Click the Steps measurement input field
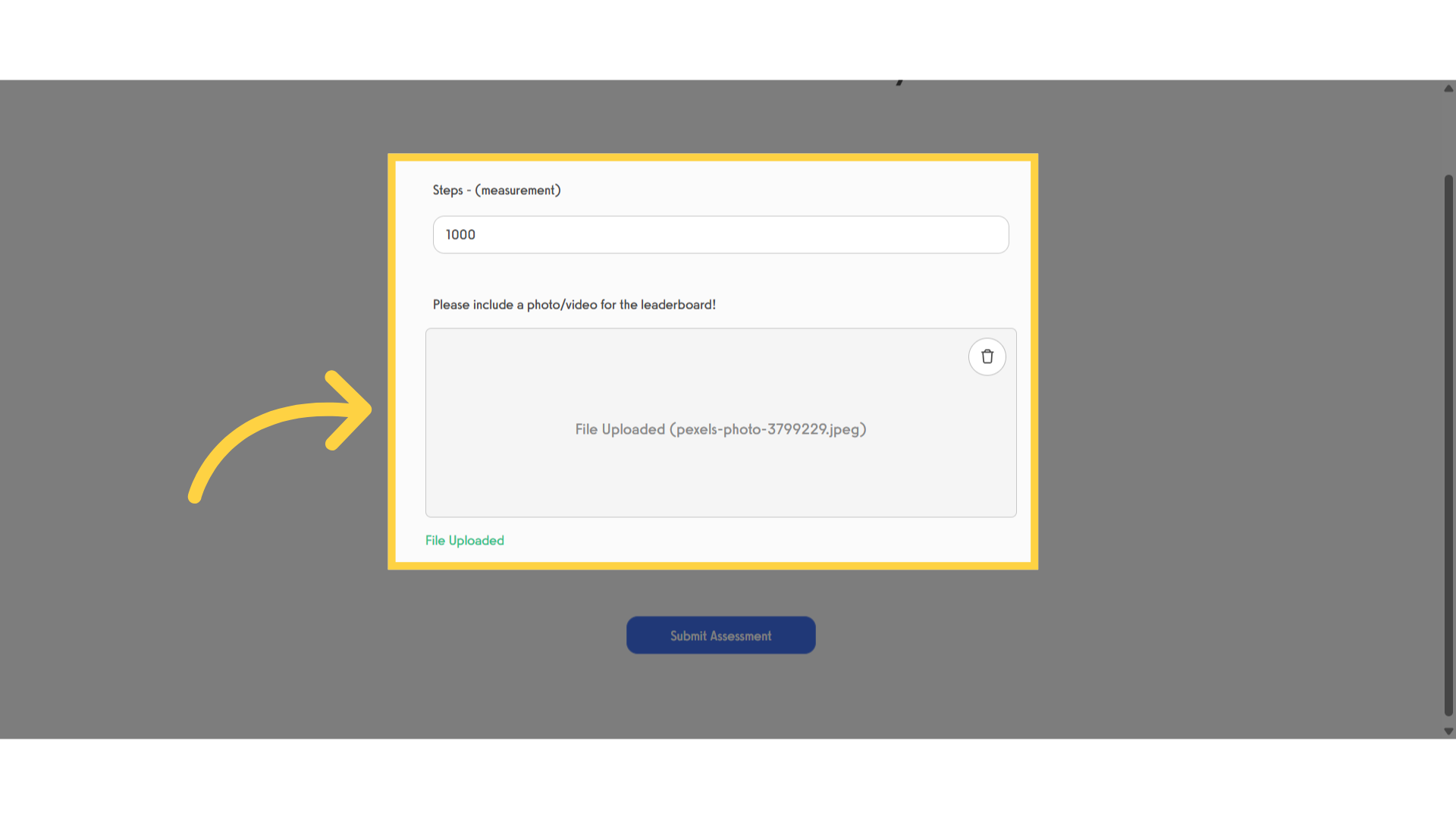The image size is (1456, 819). [x=720, y=234]
